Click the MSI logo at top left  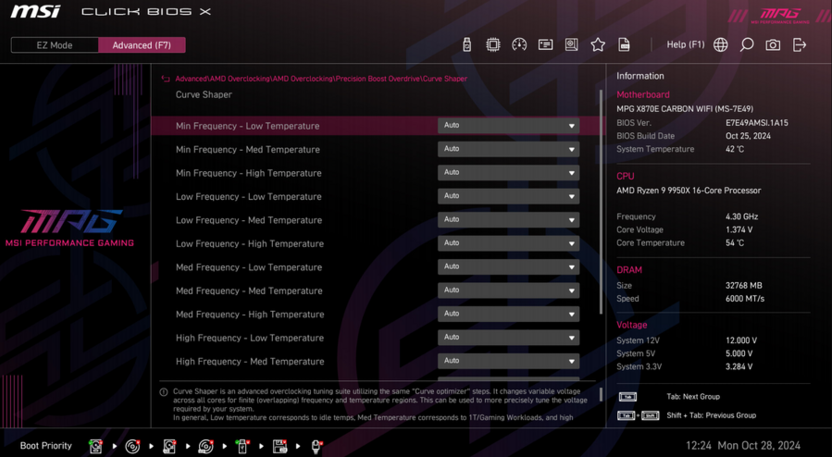pos(36,11)
